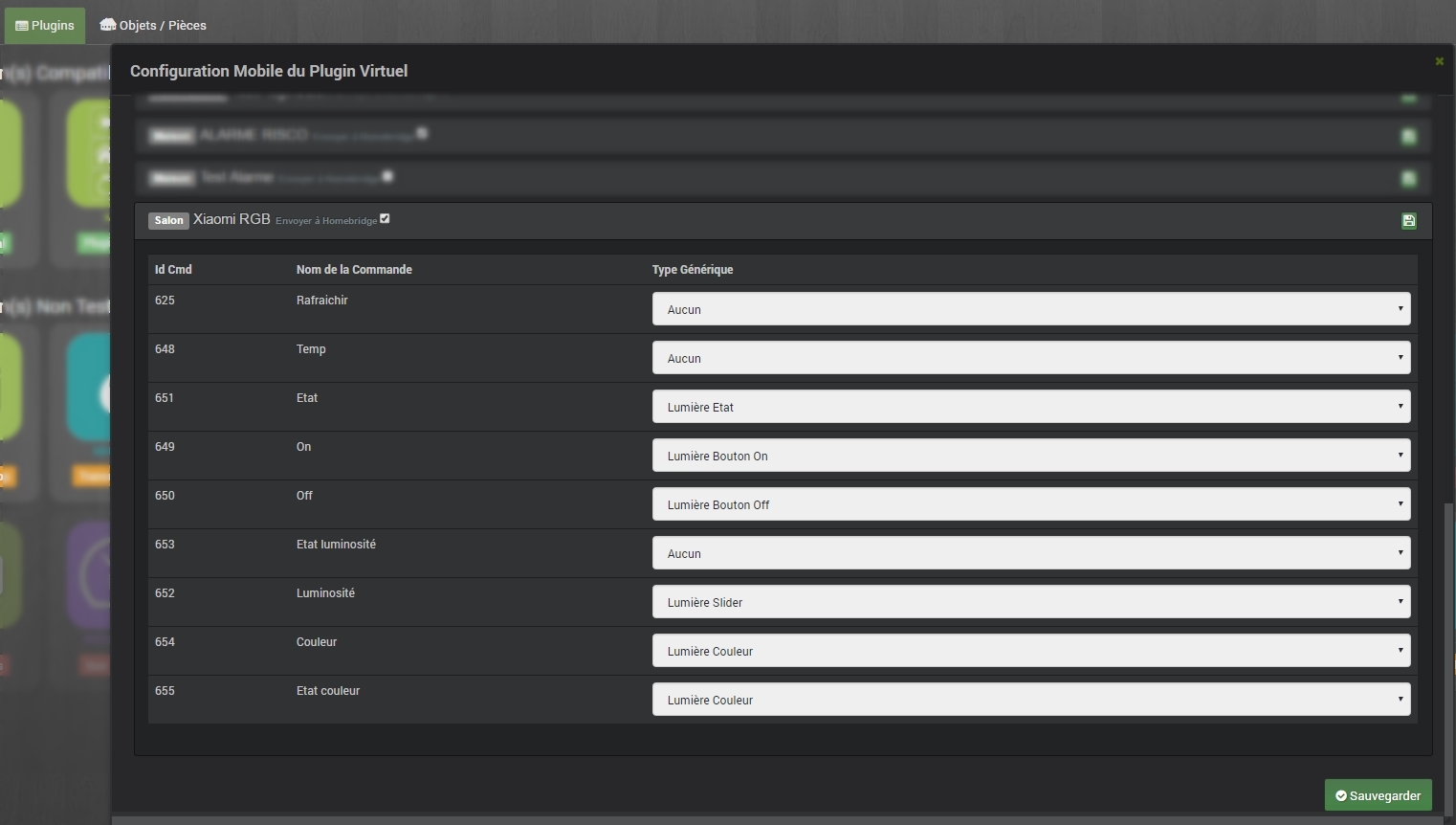Screen dimensions: 1456x825
Task: Save the ALARME RISCO equipment row
Action: pos(1408,137)
